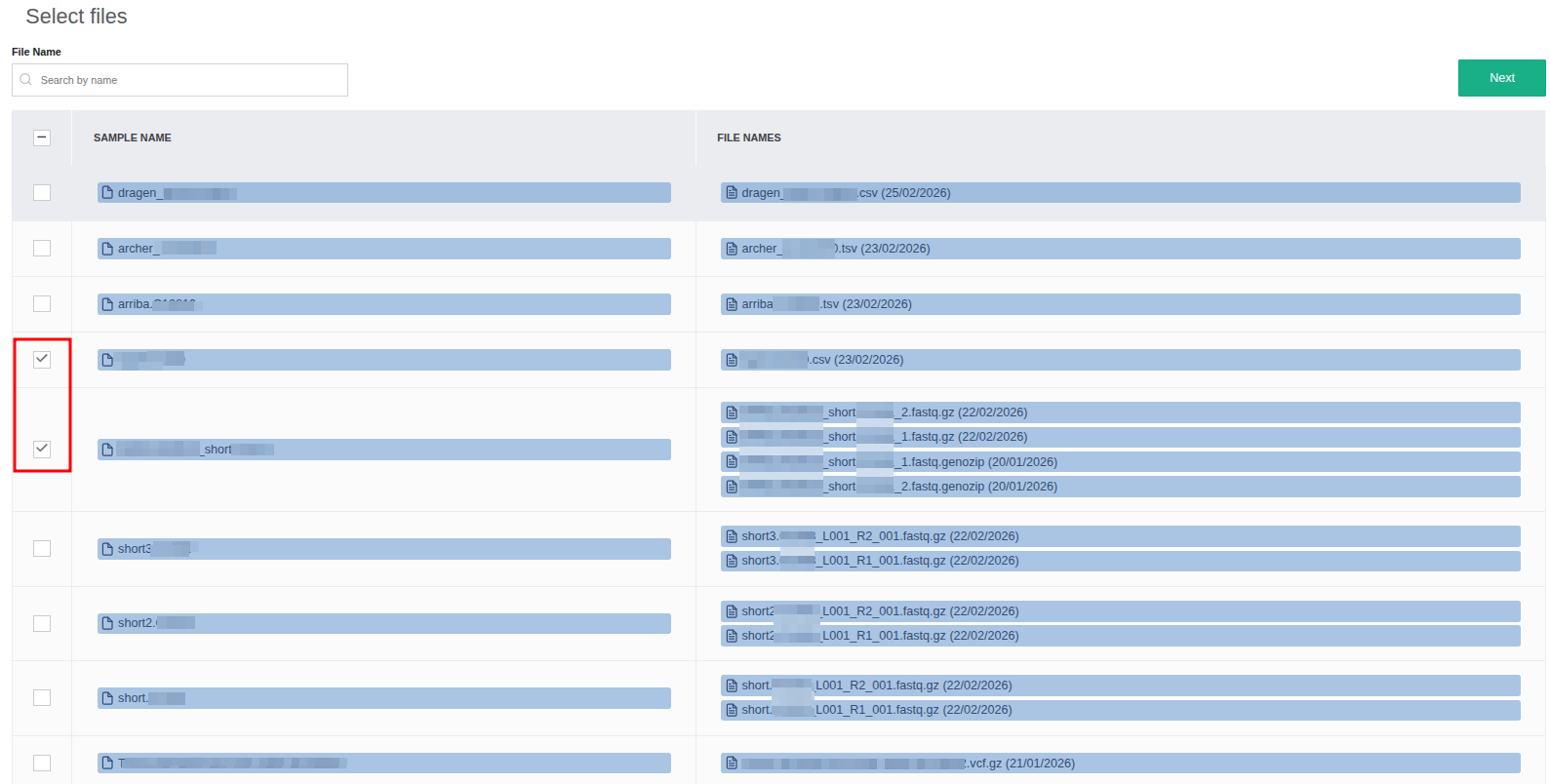Select the checkbox for short3. sample
Screen dimensions: 1550x784
tap(42, 548)
